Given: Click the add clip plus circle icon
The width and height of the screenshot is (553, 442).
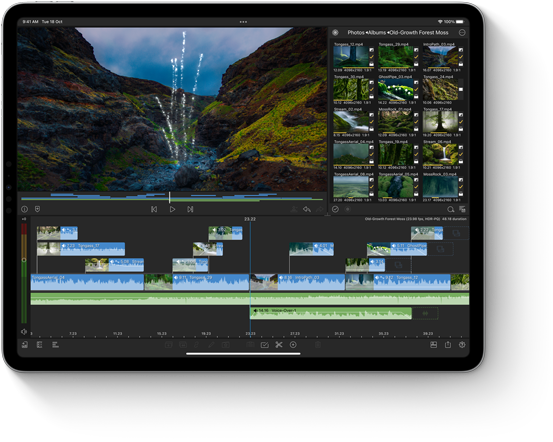Looking at the screenshot, I should 293,345.
